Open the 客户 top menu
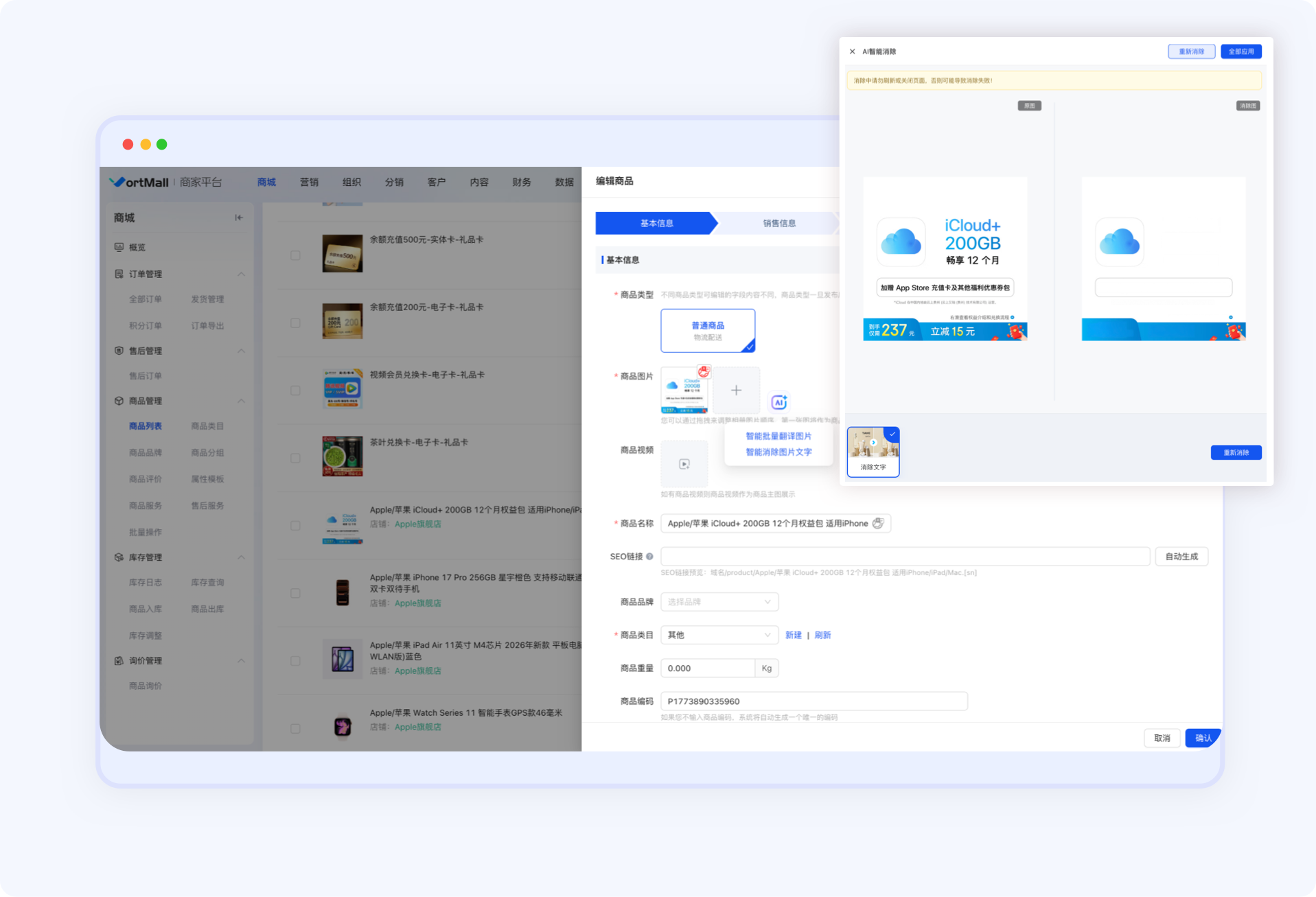 pyautogui.click(x=437, y=182)
